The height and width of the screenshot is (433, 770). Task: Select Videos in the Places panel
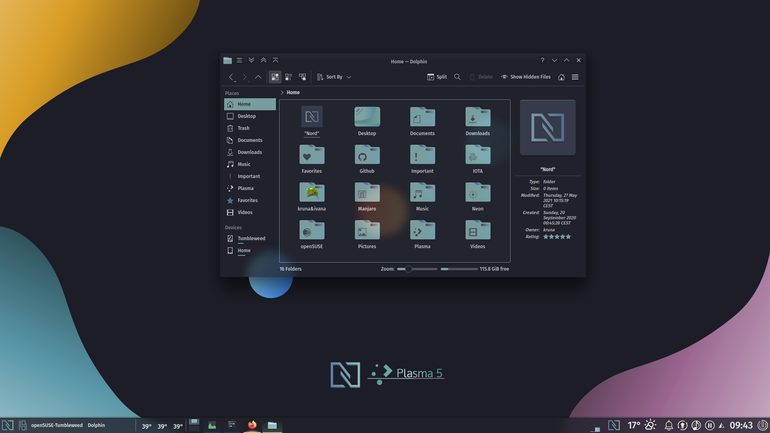pos(250,213)
